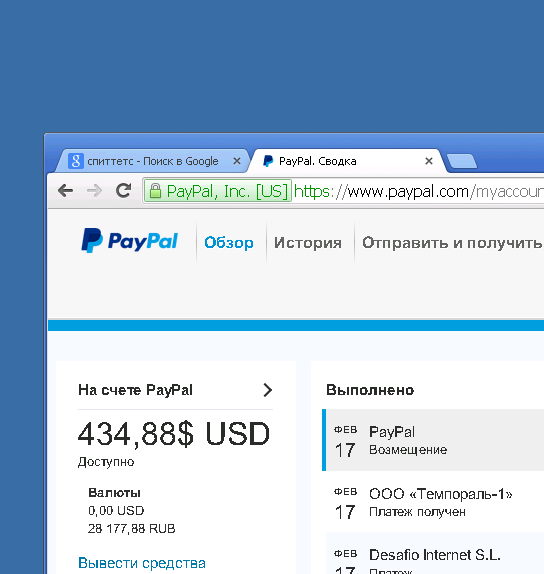This screenshot has height=574, width=544.
Task: Click the Выполнено section heading
Action: [370, 390]
